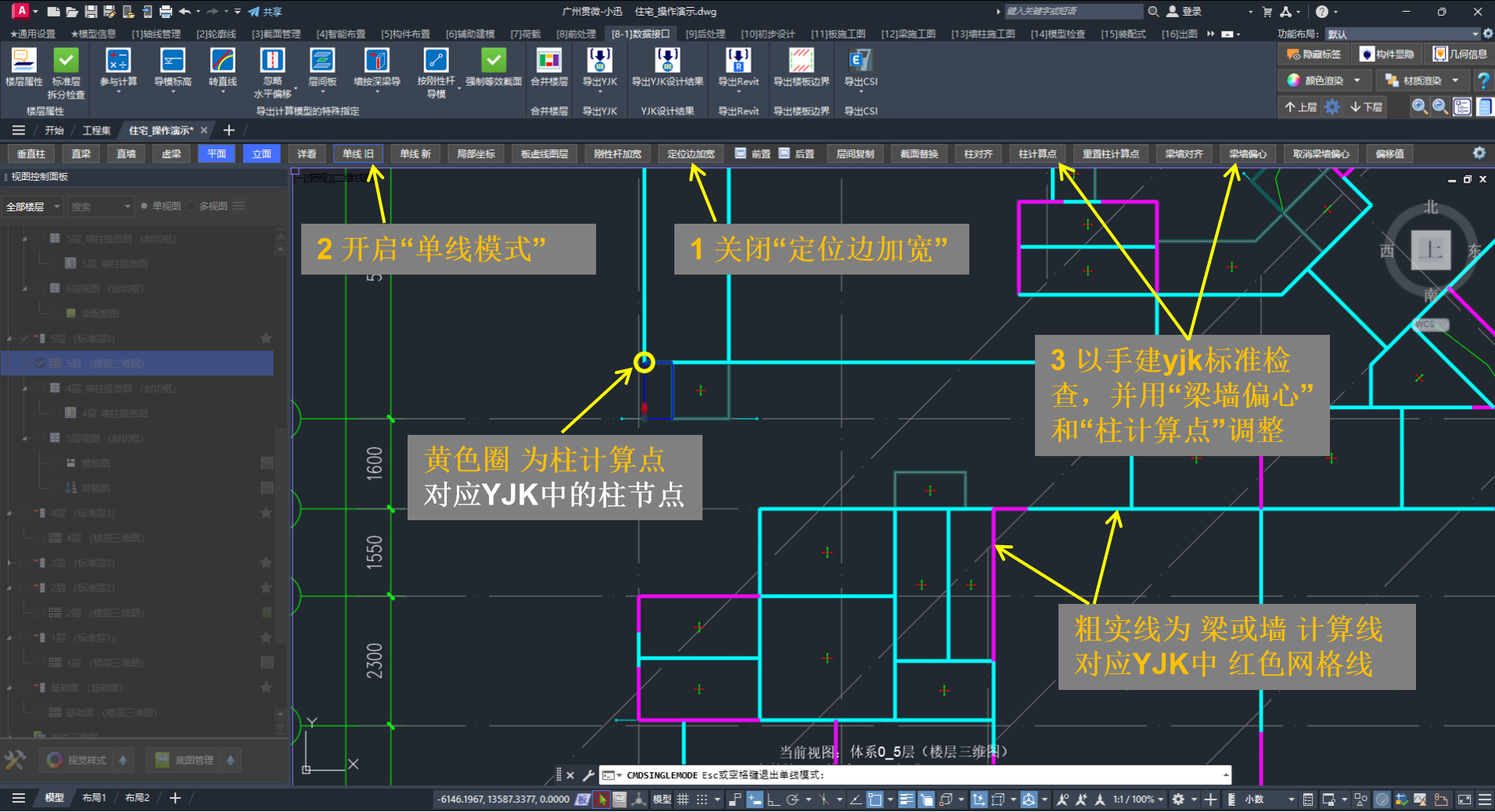Toggle the 前置 bring-to-front option
Screen dimensions: 1495x812
point(753,154)
